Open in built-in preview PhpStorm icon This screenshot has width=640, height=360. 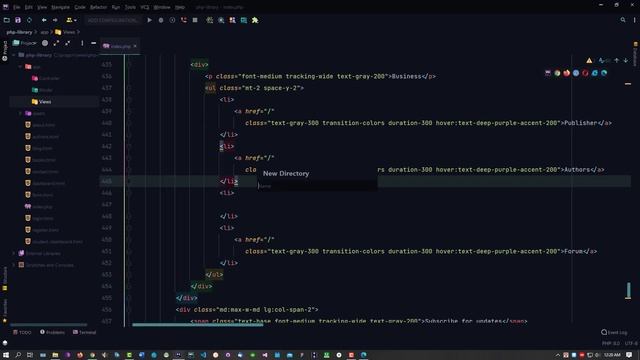(x=548, y=73)
